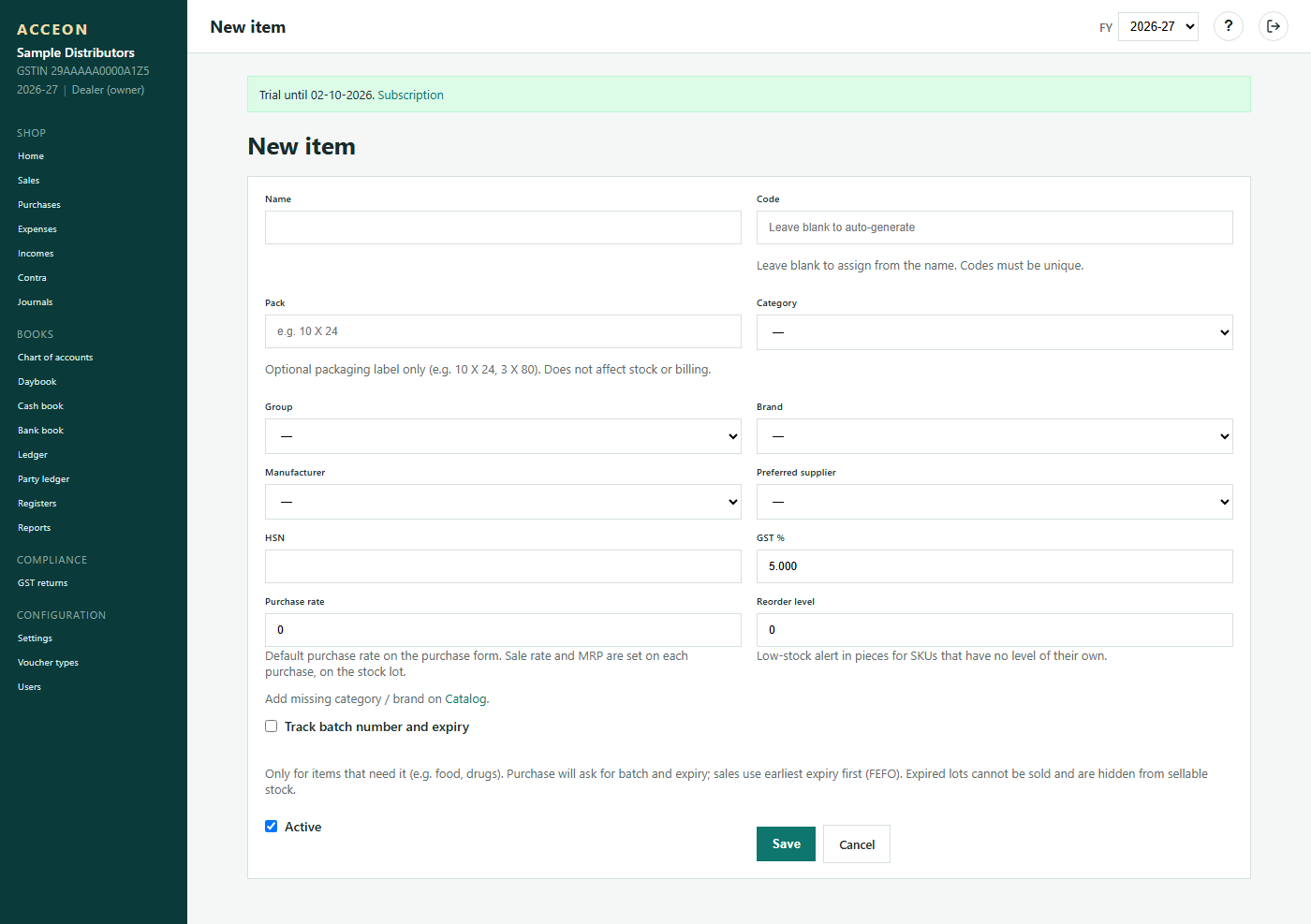Focus the Name input field
The image size is (1311, 924).
coord(503,227)
